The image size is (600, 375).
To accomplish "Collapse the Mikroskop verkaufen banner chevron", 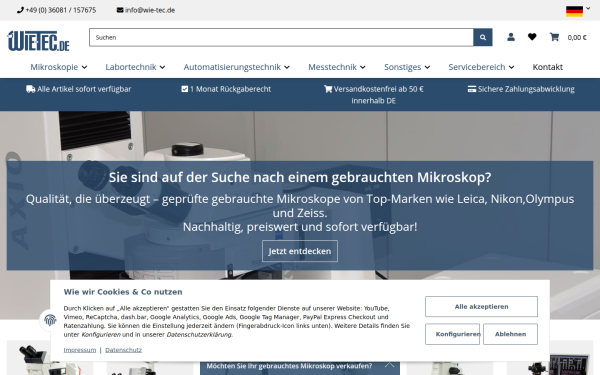I will (389, 364).
